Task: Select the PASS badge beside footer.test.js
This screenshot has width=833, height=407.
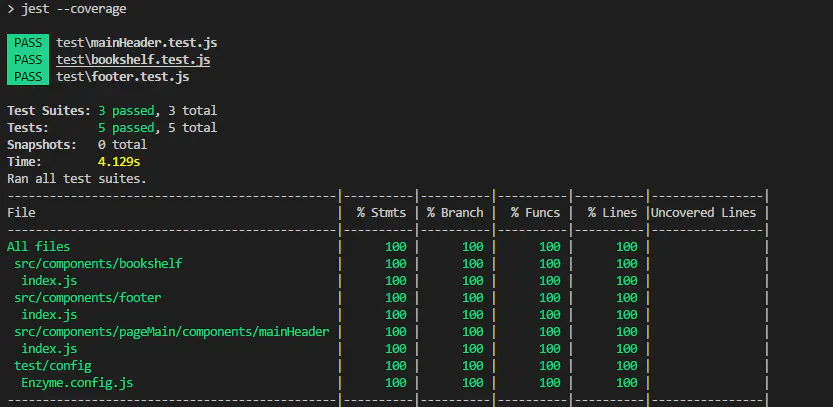Action: pyautogui.click(x=28, y=77)
